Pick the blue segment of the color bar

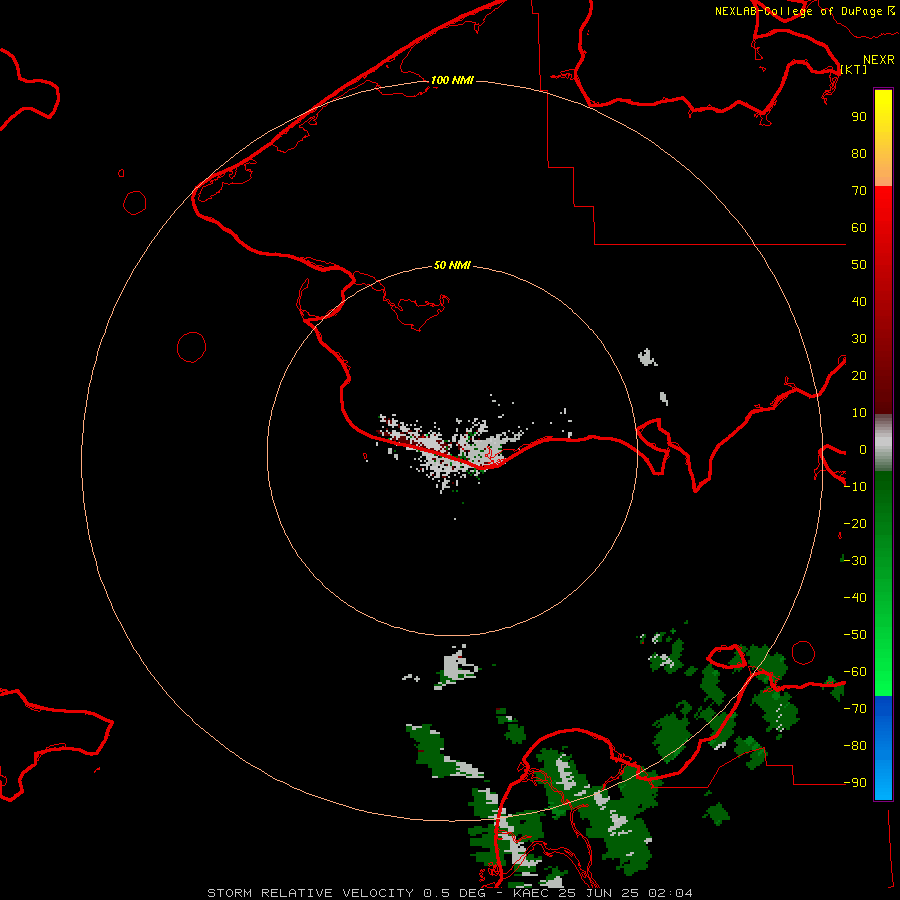pos(883,748)
